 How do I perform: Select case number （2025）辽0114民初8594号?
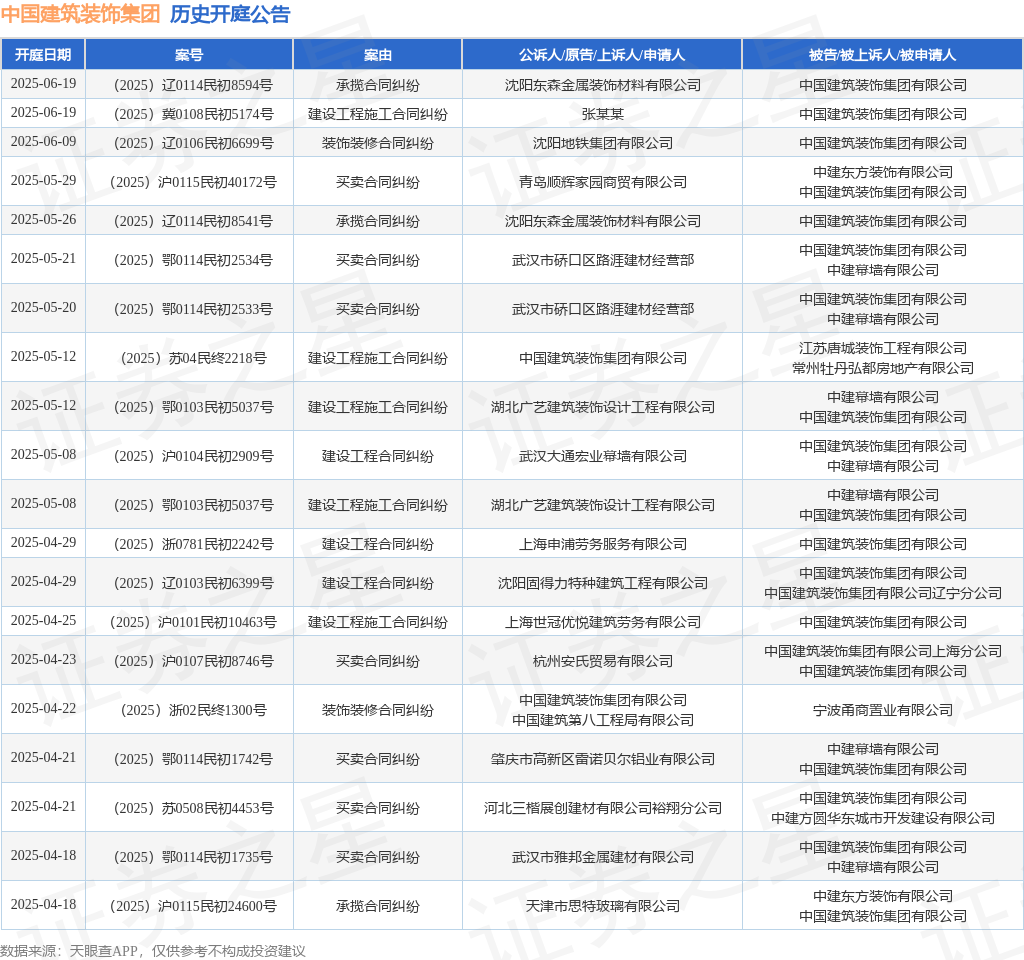pyautogui.click(x=189, y=85)
